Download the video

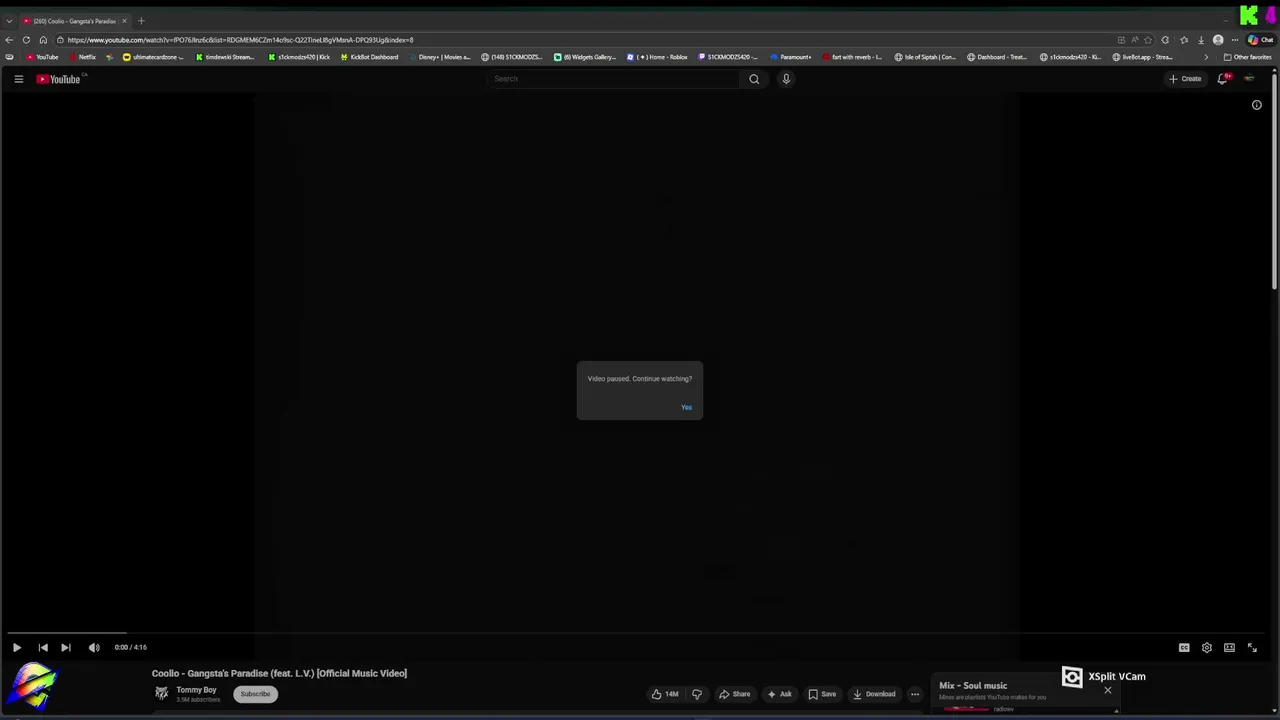pyautogui.click(x=874, y=694)
